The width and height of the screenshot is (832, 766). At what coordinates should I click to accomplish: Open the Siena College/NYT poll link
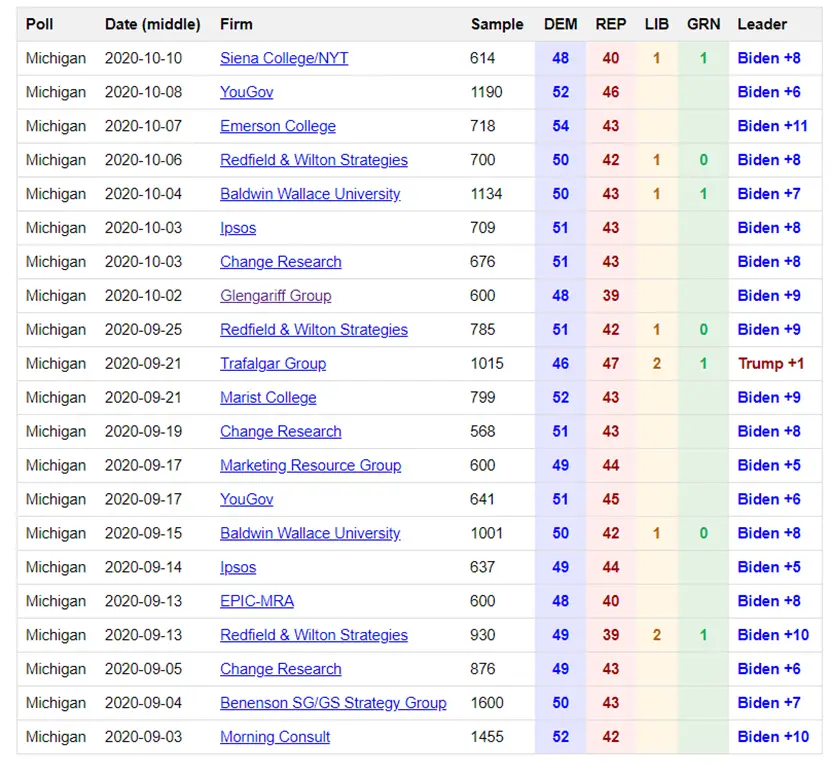pyautogui.click(x=284, y=58)
